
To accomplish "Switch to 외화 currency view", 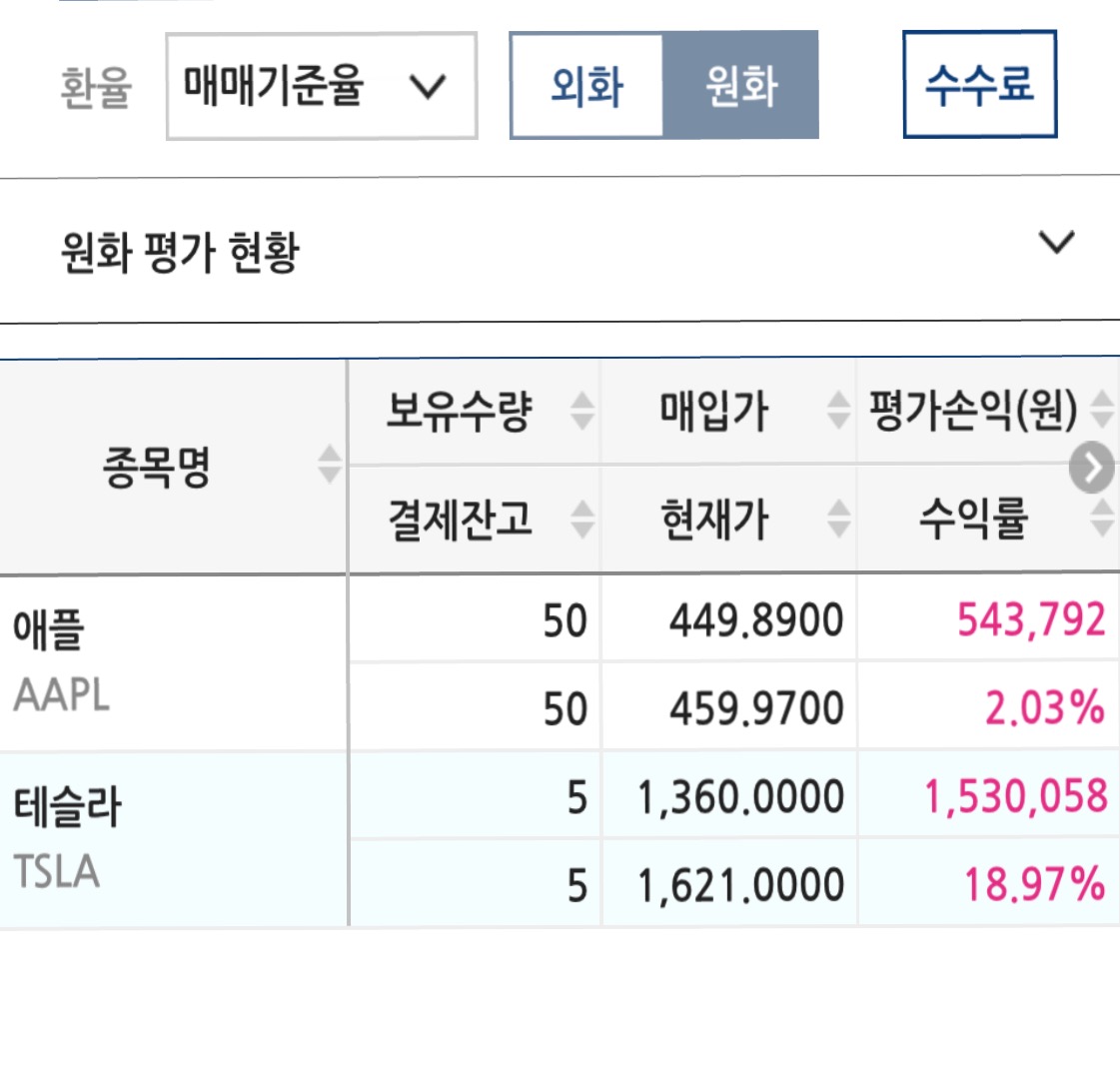I will point(587,85).
